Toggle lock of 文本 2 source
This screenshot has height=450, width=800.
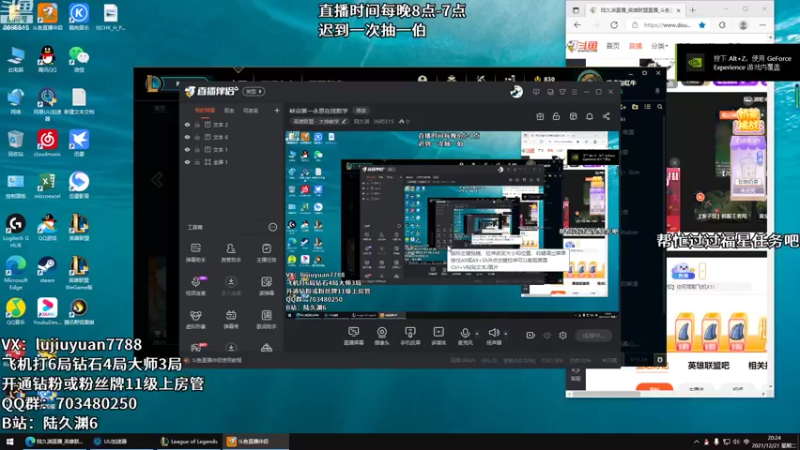pyautogui.click(x=197, y=124)
